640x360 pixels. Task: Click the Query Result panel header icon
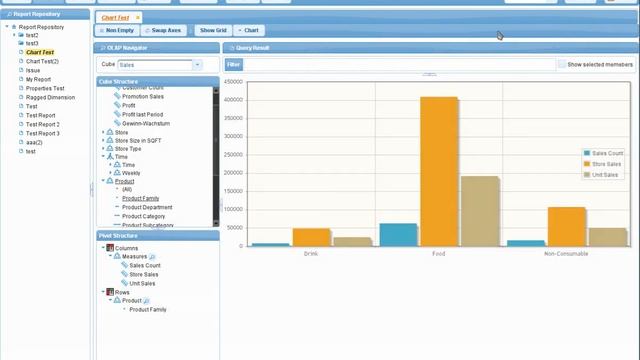(231, 48)
